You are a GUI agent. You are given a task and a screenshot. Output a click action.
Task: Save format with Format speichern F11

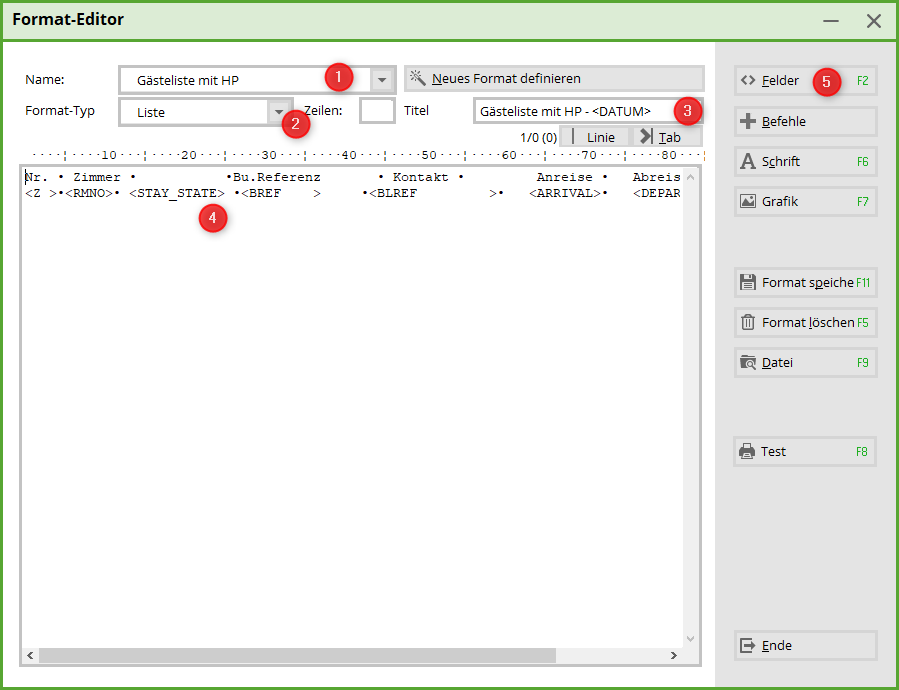click(806, 283)
